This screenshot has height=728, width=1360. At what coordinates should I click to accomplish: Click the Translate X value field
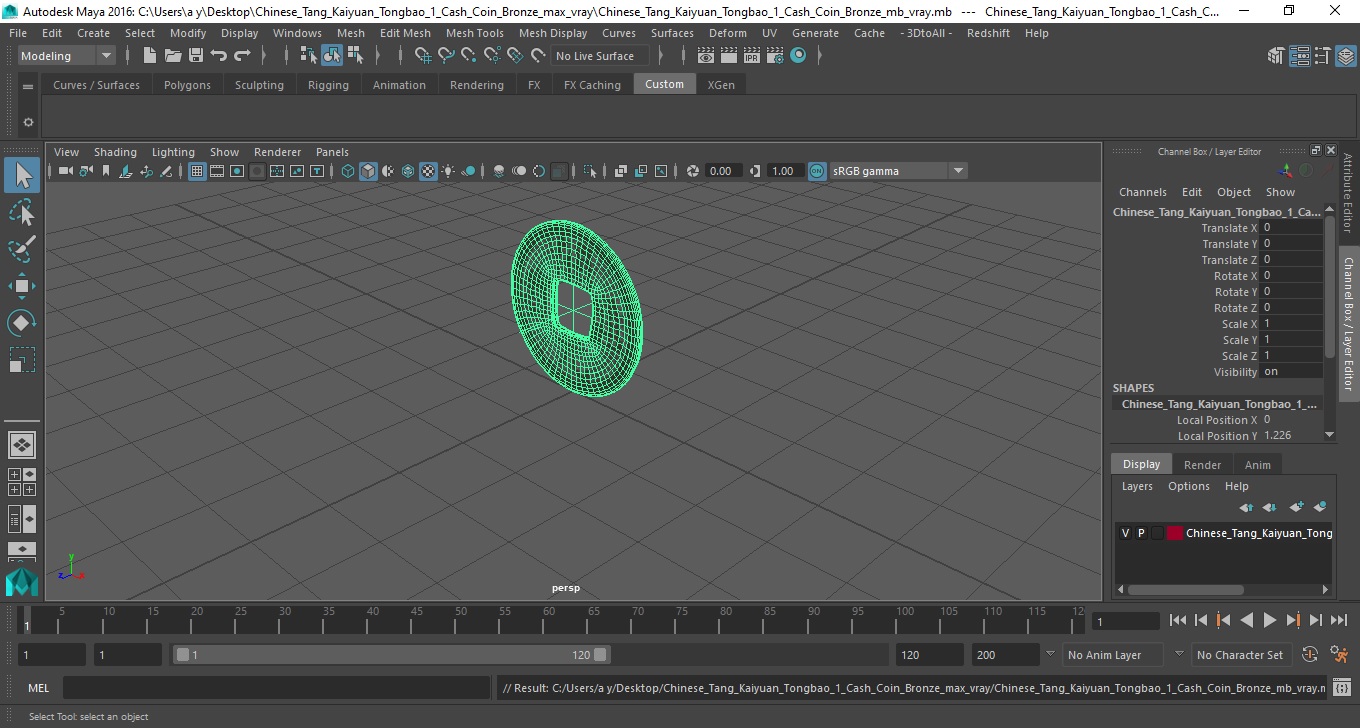point(1291,228)
